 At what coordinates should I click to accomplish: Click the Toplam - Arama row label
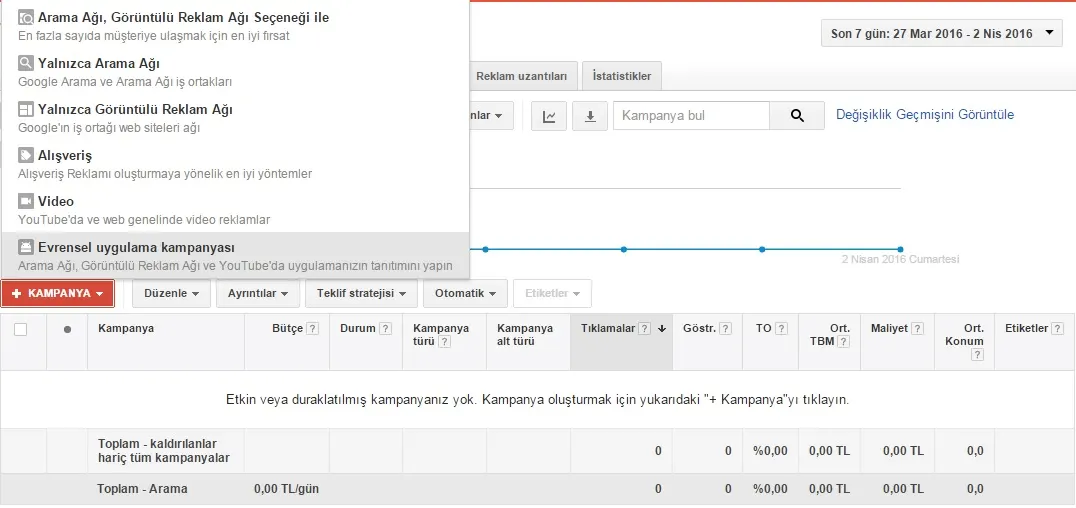coord(142,489)
